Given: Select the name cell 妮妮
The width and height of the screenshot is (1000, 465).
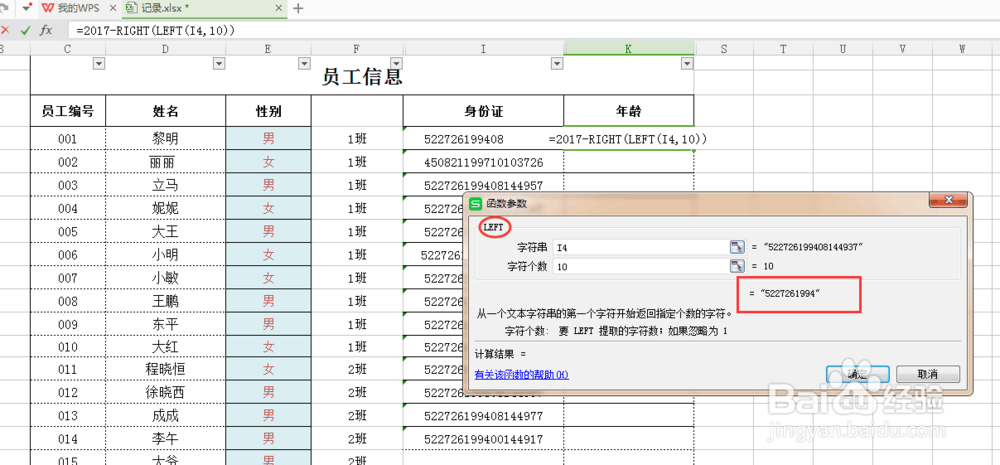Looking at the screenshot, I should pos(165,208).
